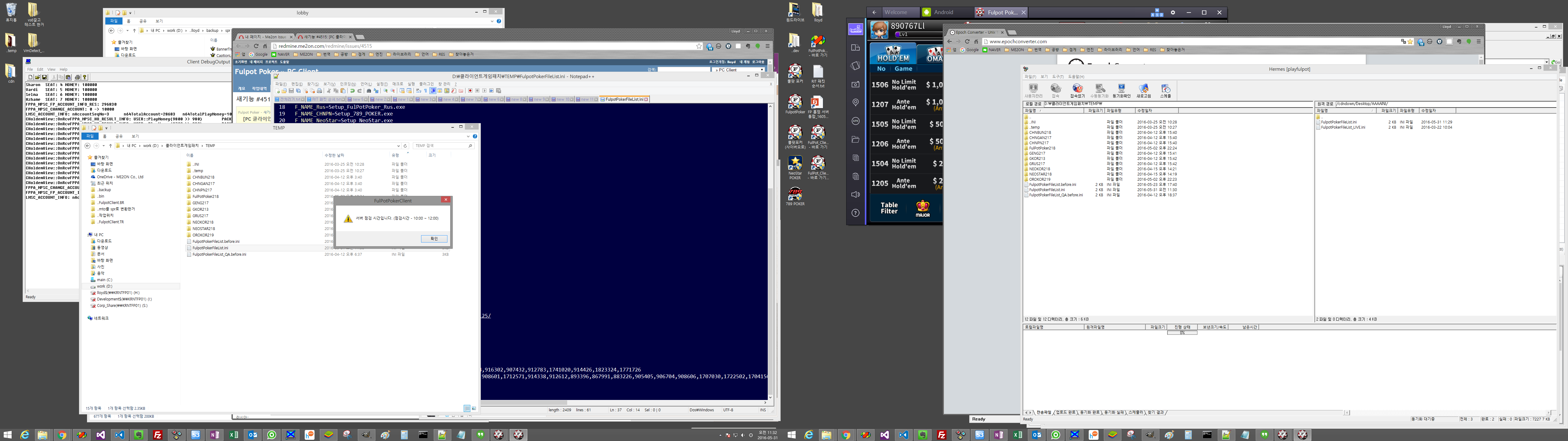The height and width of the screenshot is (441, 1568).
Task: Click the Excel icon on the left taskbar
Action: point(234,434)
